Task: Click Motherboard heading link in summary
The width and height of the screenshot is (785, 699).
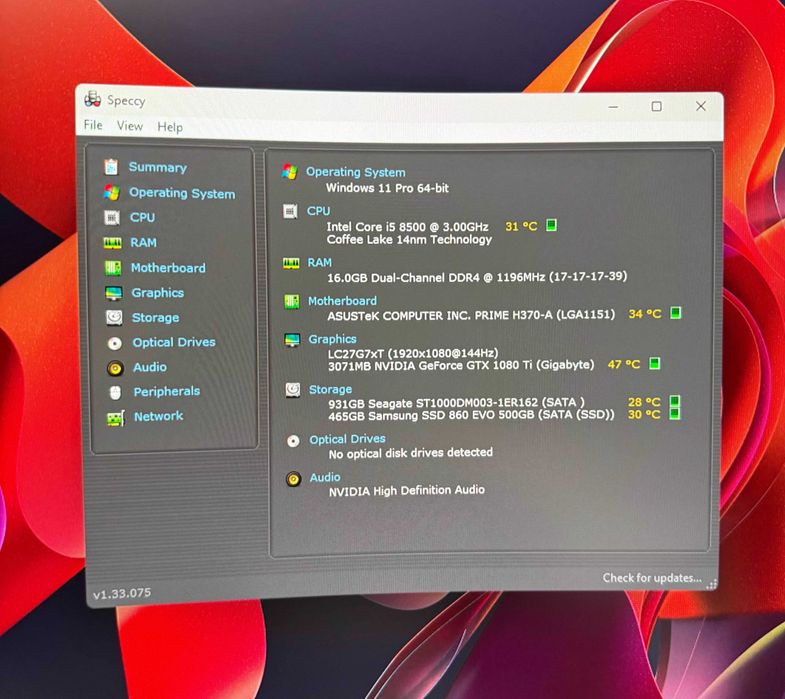Action: pos(342,301)
